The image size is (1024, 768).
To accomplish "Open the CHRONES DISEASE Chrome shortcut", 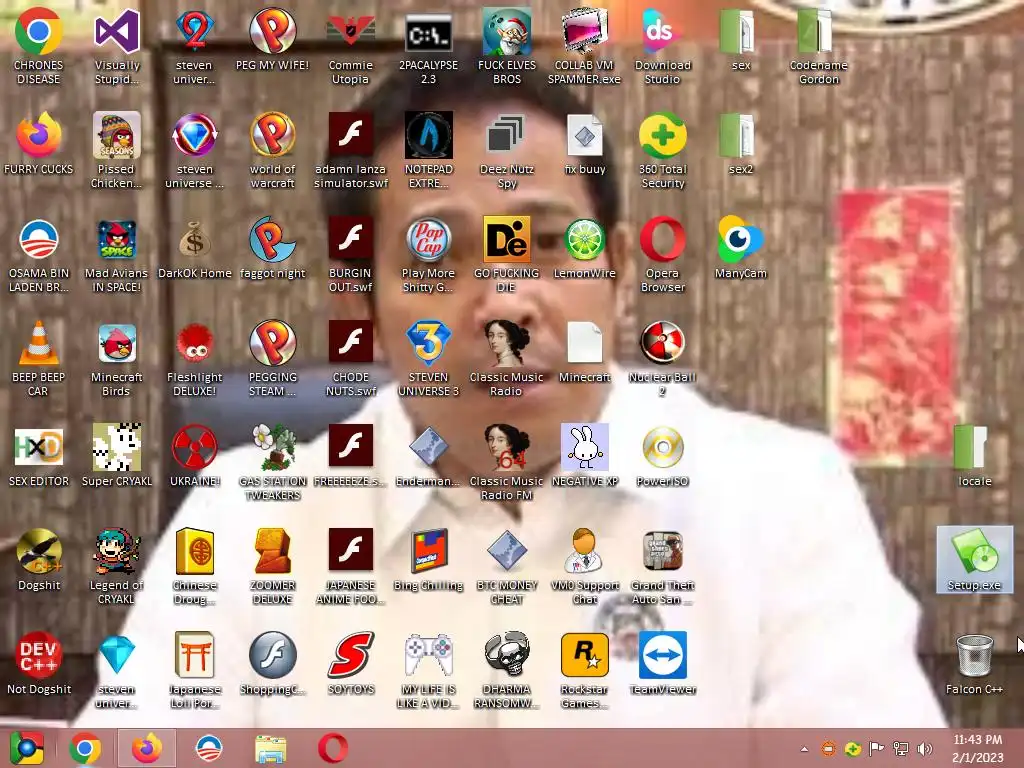I will click(x=39, y=46).
